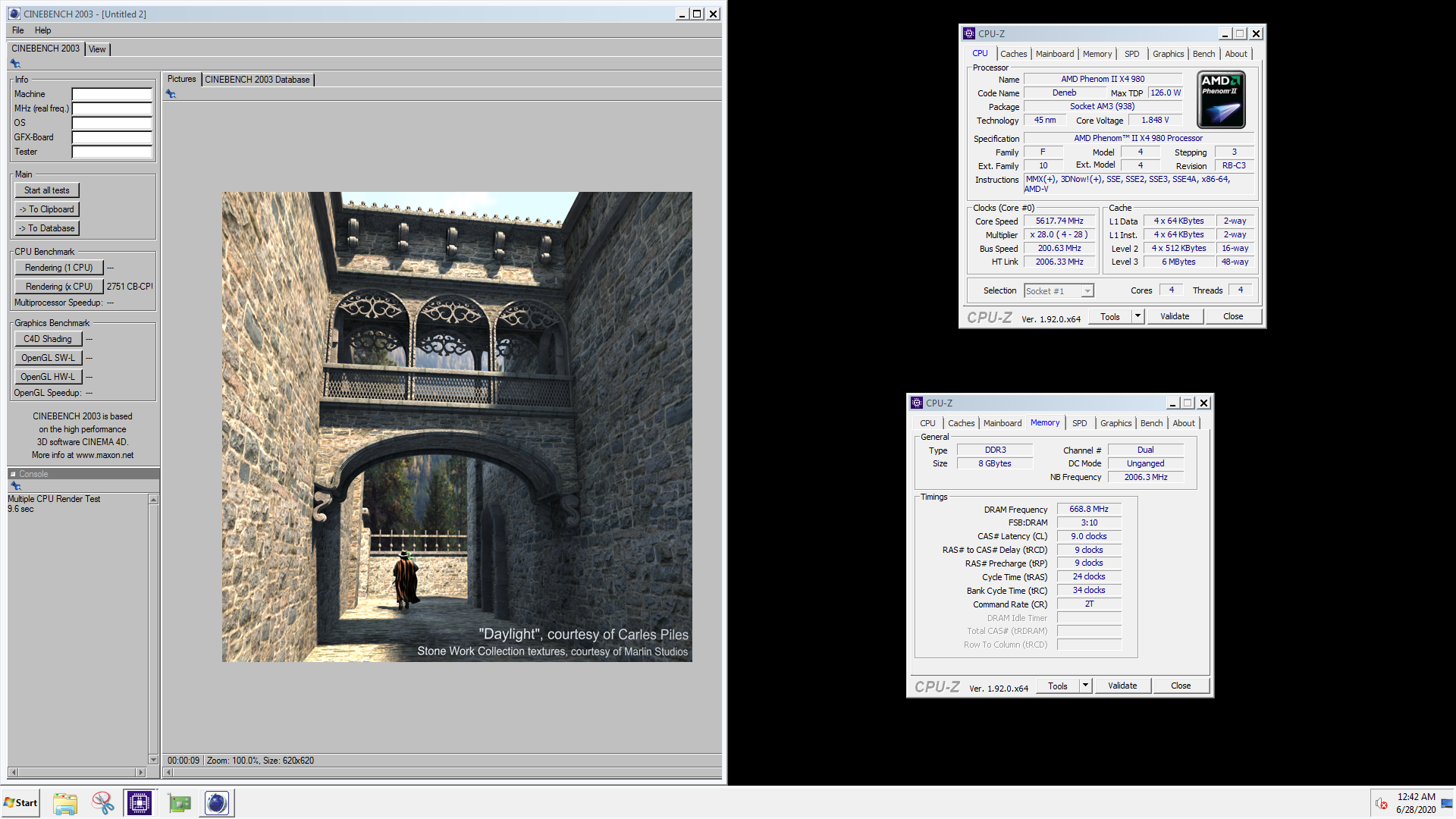Image resolution: width=1456 pixels, height=819 pixels.
Task: Open the About tab in the CPU-Z window showing the CPU tab
Action: [1236, 54]
